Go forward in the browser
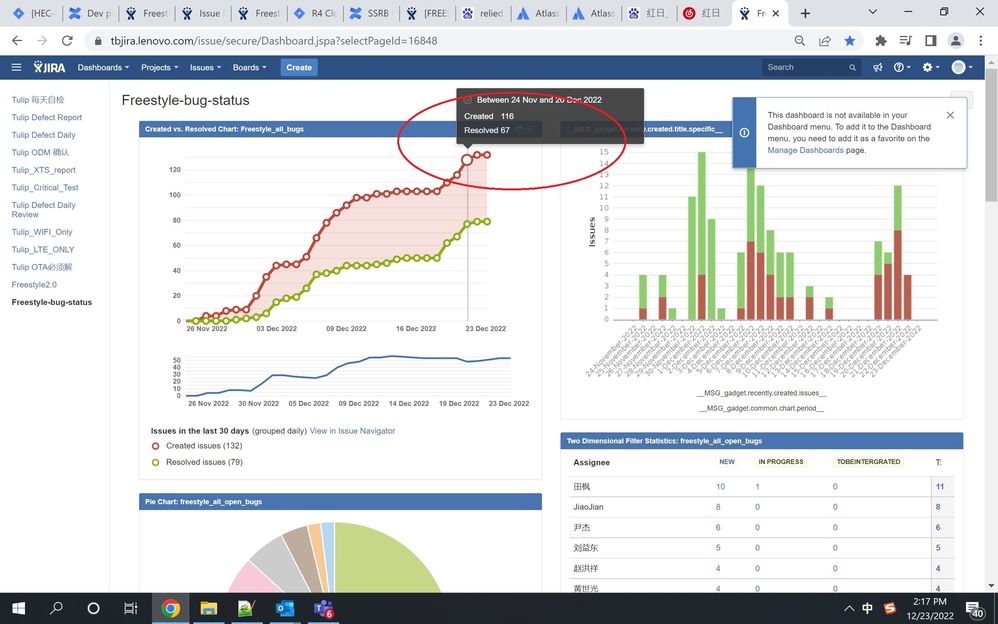998x624 pixels. click(x=42, y=41)
